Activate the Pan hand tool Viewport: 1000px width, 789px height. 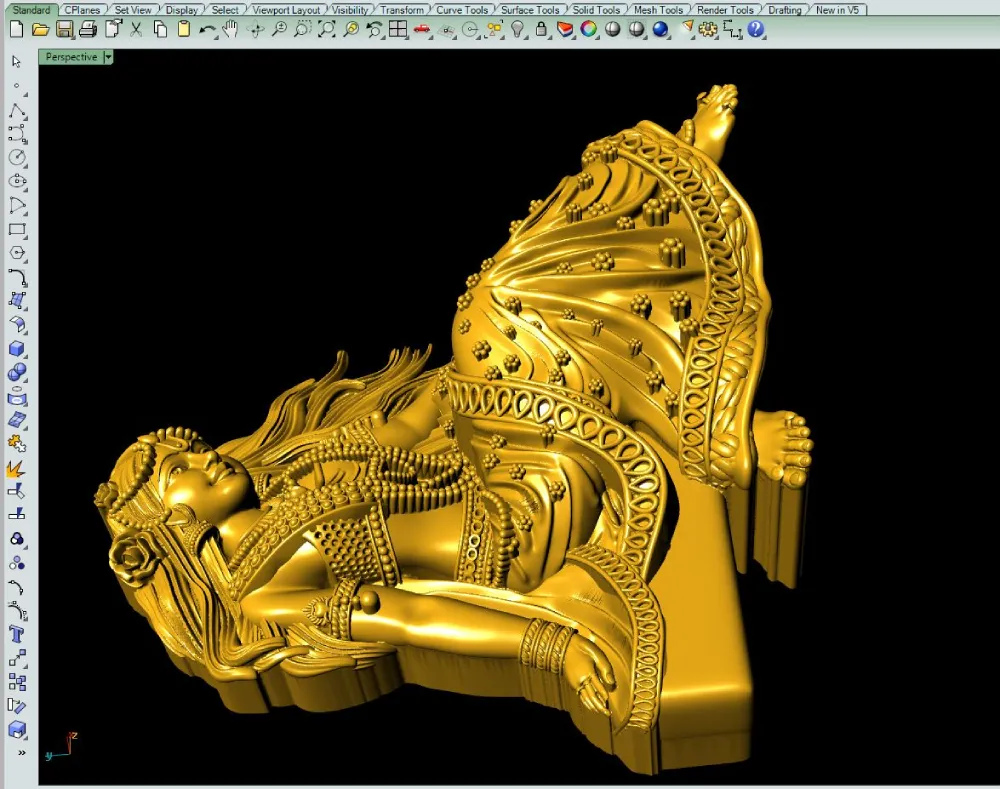(231, 29)
